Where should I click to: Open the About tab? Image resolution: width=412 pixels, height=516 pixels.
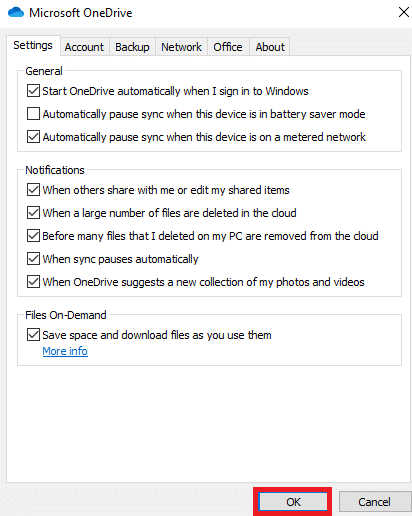tap(270, 47)
